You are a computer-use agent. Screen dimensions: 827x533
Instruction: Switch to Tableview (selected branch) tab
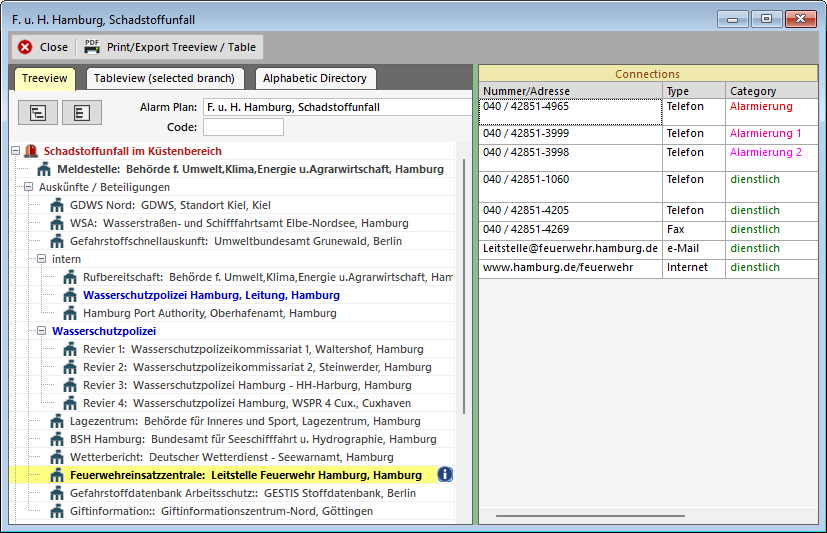tap(164, 78)
